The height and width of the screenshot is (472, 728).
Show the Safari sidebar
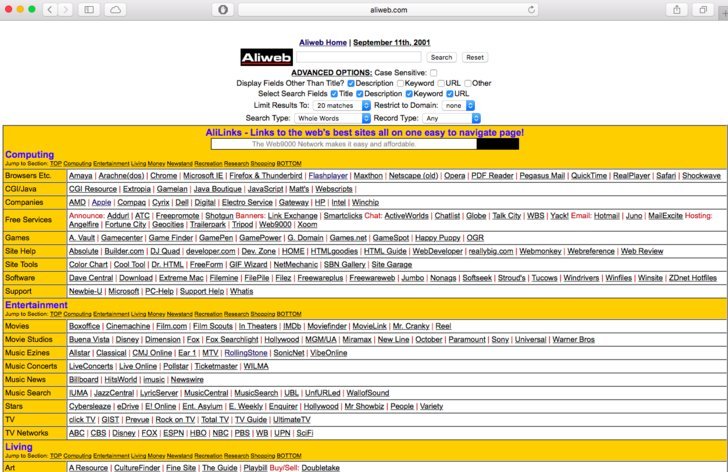[x=90, y=9]
